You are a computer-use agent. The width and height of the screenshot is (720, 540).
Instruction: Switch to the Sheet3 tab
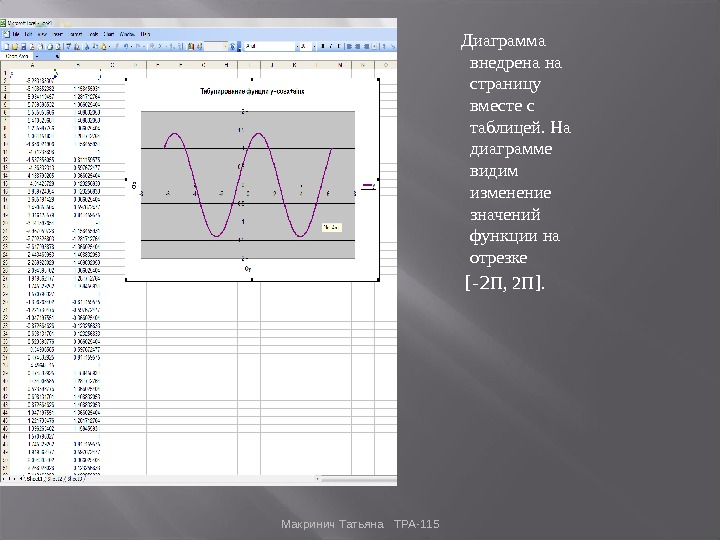(x=75, y=479)
